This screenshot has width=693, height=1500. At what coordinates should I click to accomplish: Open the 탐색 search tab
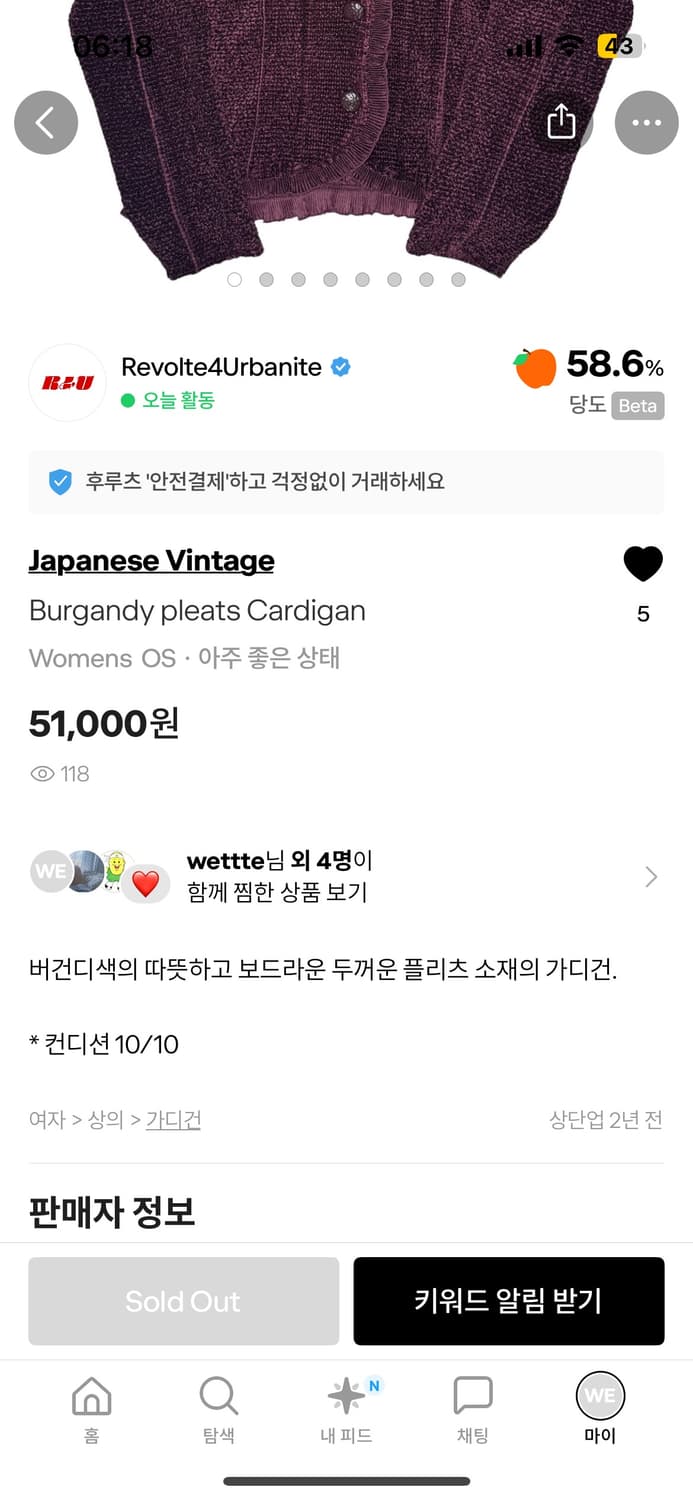pyautogui.click(x=218, y=1408)
